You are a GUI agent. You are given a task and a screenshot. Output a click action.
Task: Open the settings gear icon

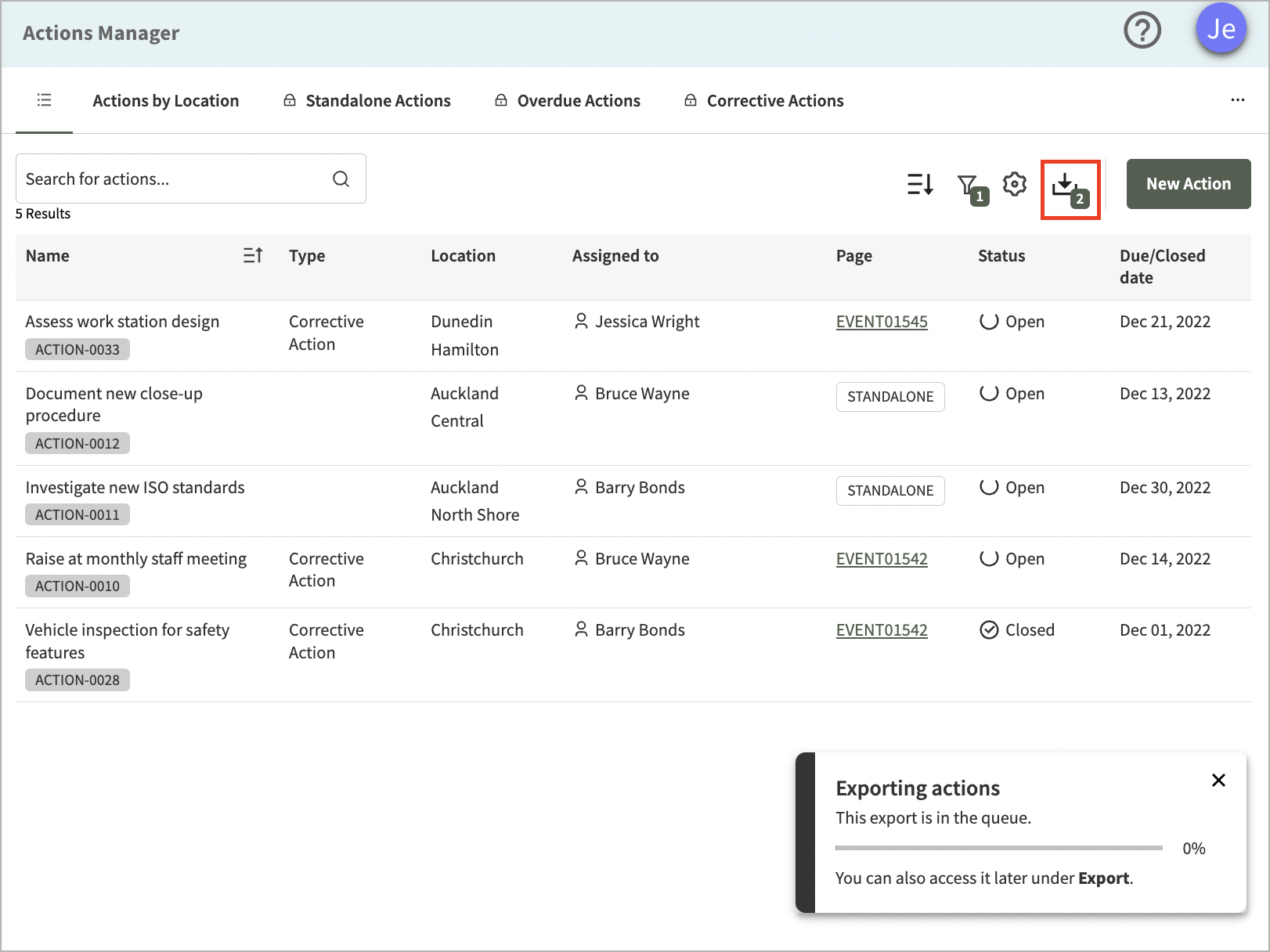(1015, 184)
